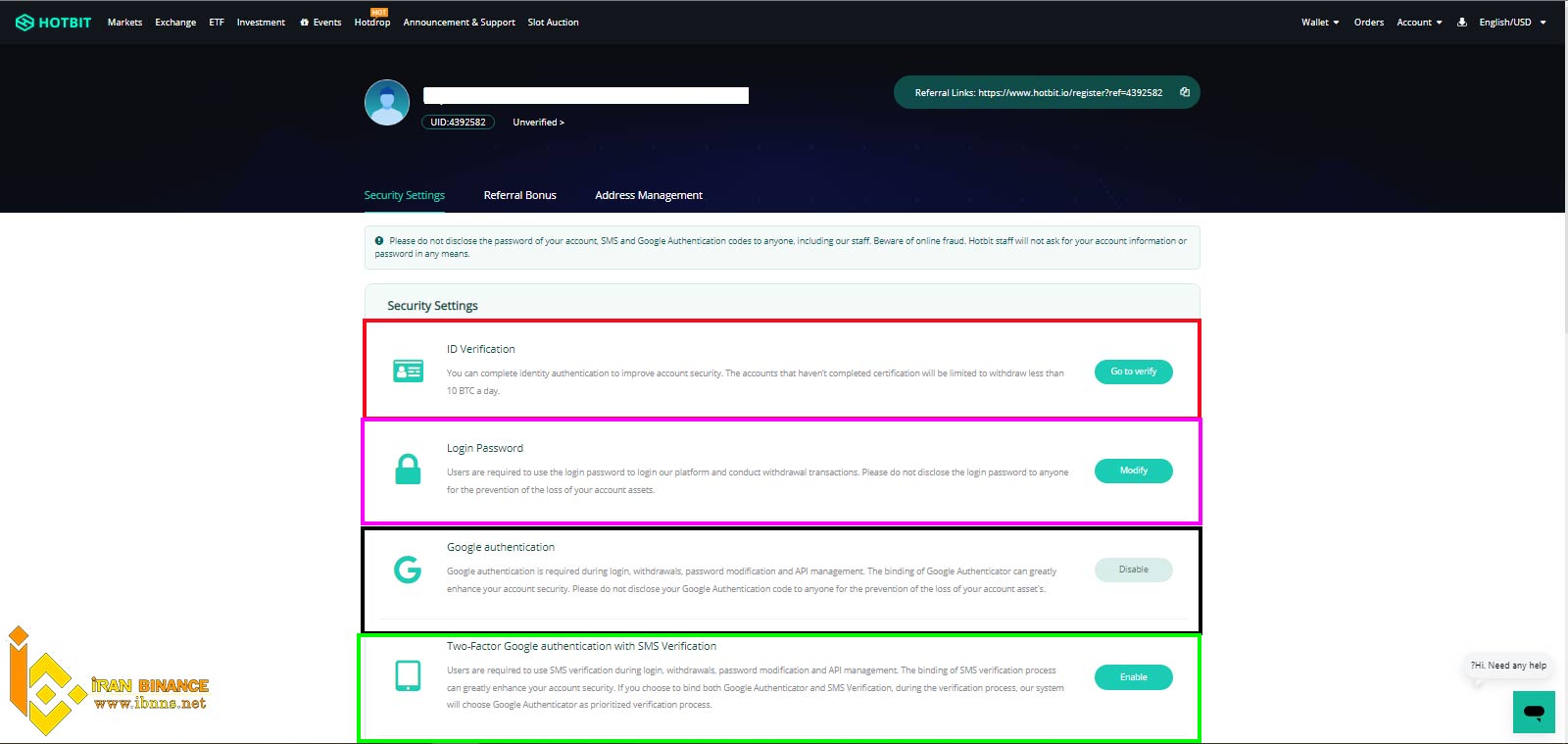
Task: Switch to the Security Settings tab
Action: tap(404, 195)
